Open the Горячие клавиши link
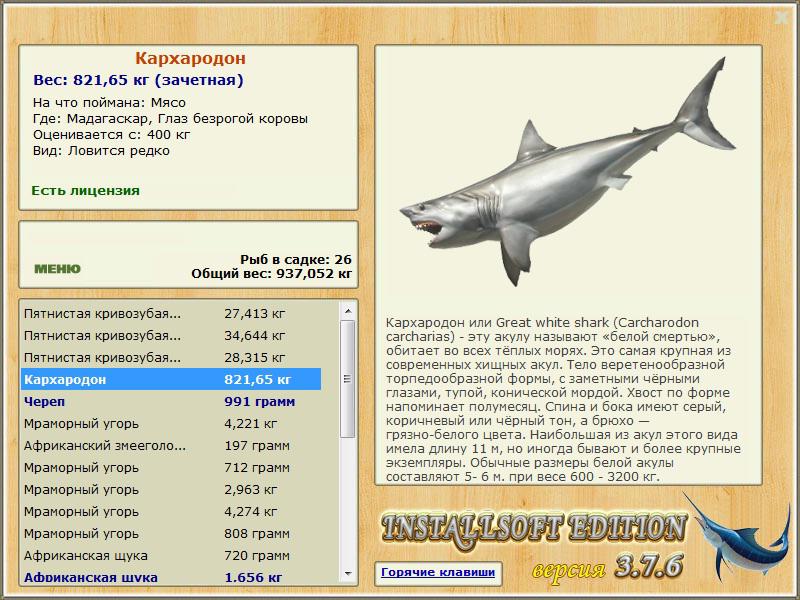 438,572
